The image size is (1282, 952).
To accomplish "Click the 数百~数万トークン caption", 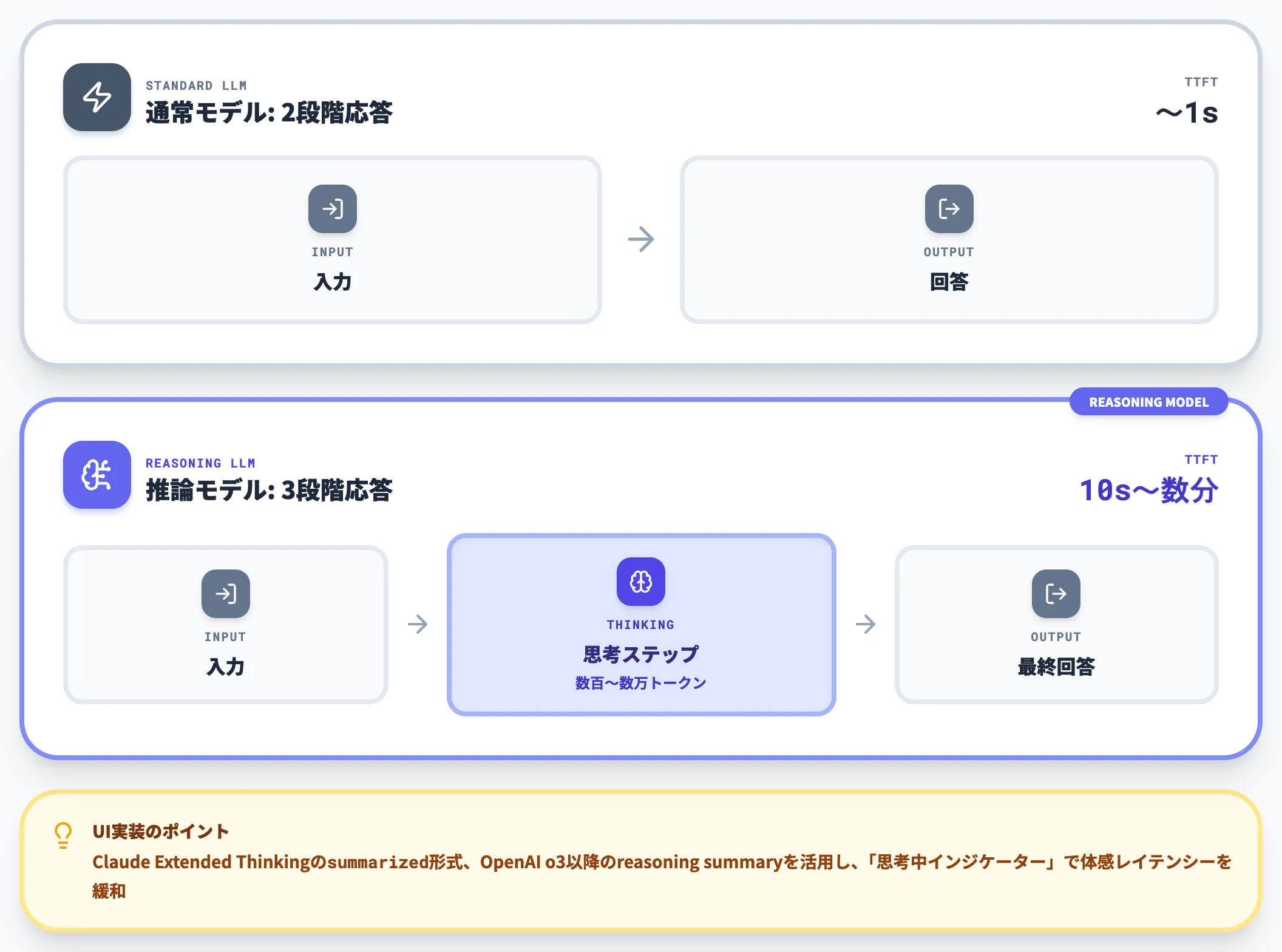I will pyautogui.click(x=641, y=683).
